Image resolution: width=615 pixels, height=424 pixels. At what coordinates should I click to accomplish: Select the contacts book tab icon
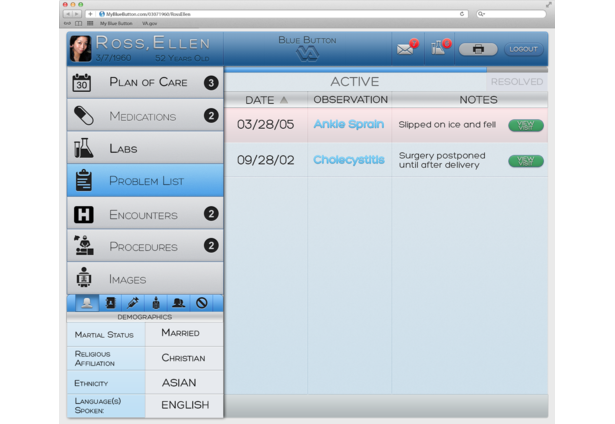pyautogui.click(x=111, y=303)
